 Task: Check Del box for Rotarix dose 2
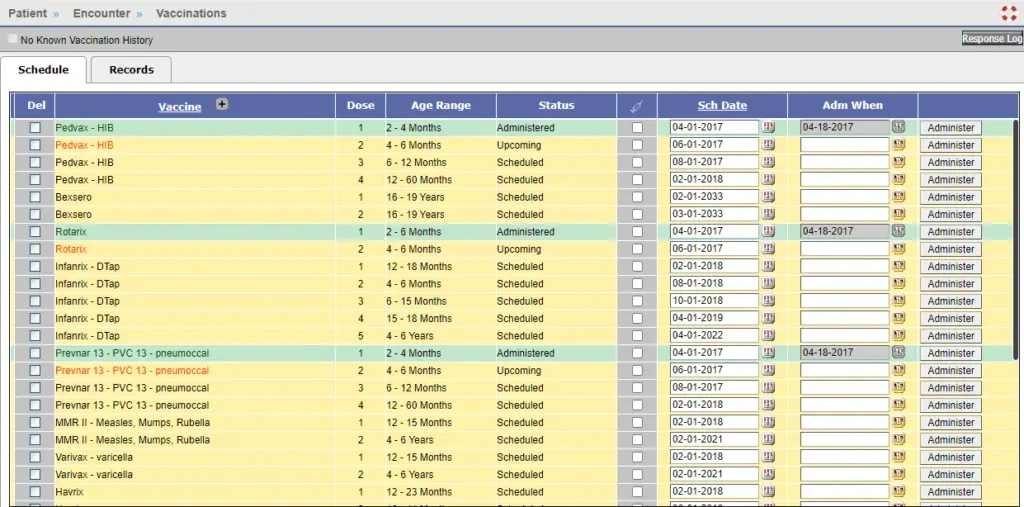[35, 249]
